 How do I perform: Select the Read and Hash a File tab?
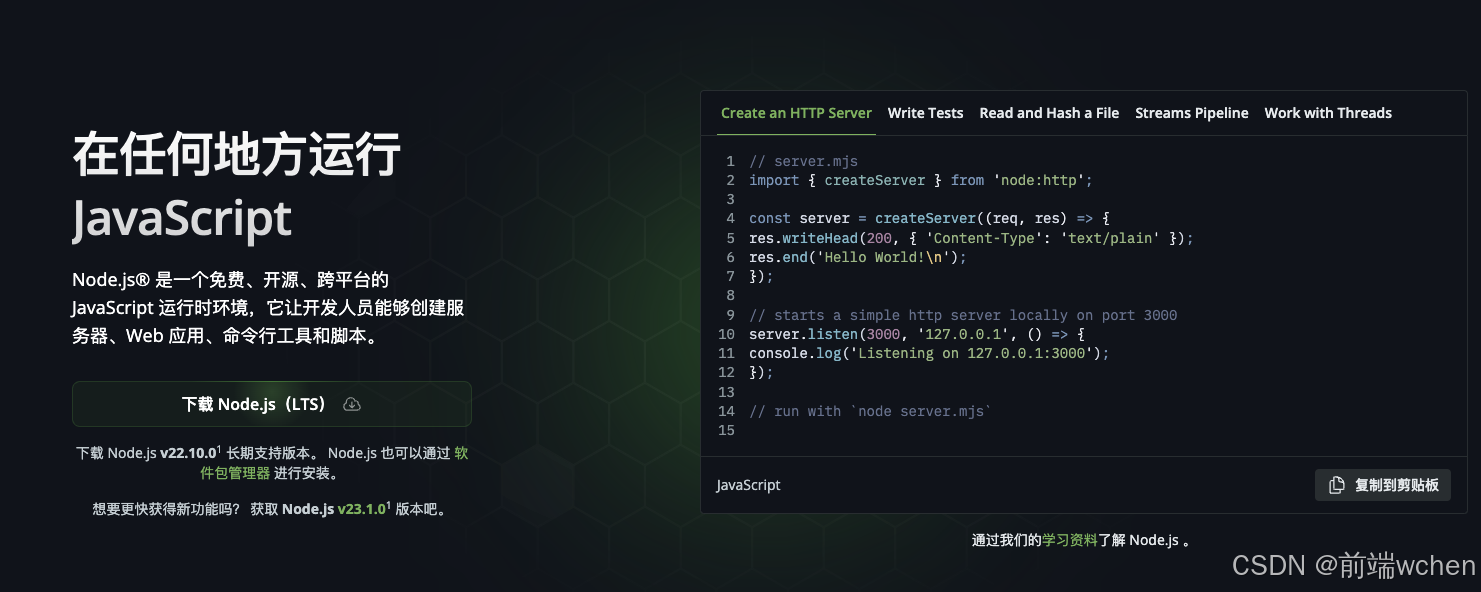tap(1049, 113)
